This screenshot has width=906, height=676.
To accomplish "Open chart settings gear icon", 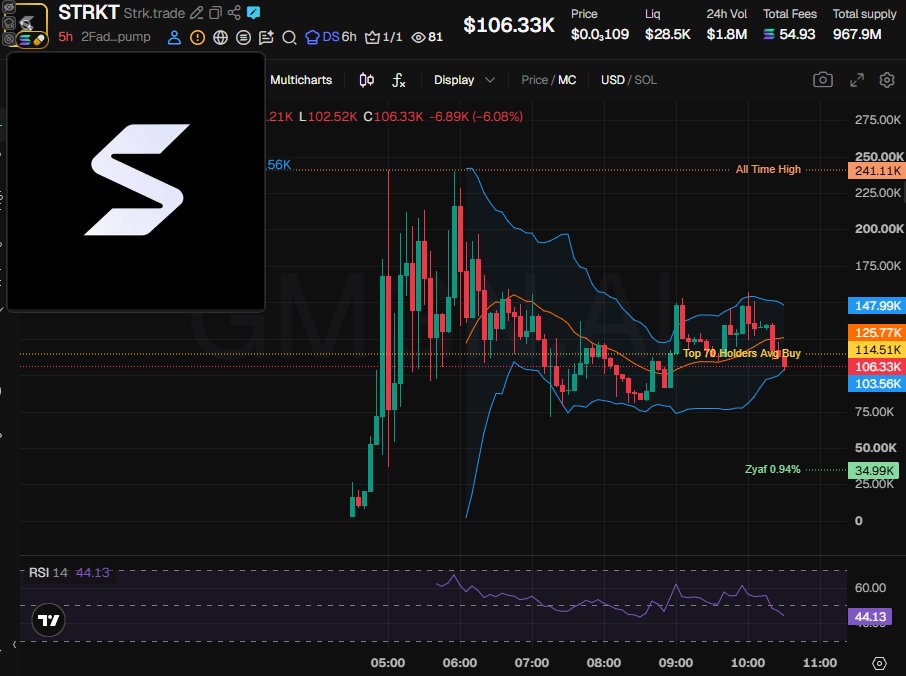I will click(x=887, y=80).
